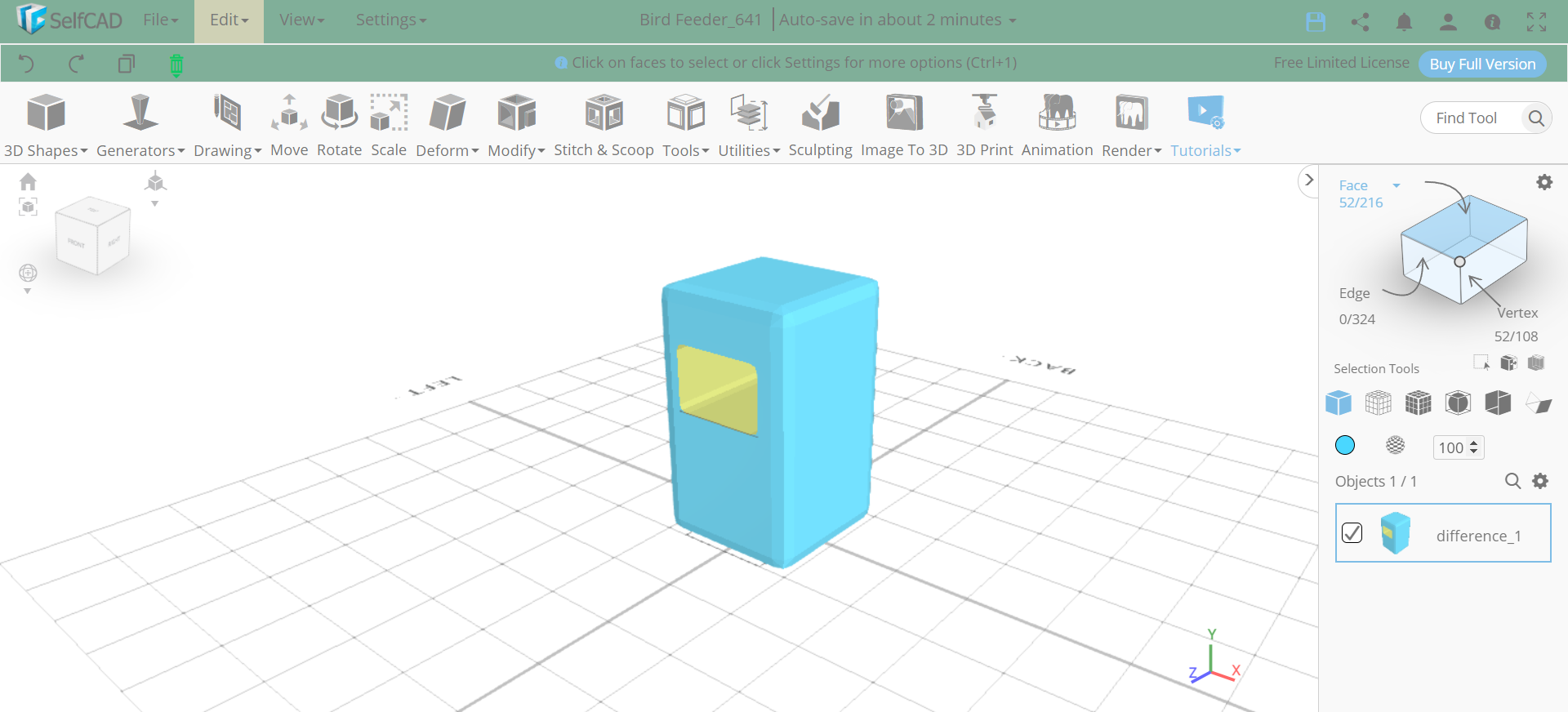Open the user account icon
This screenshot has height=712, width=1568.
click(1448, 22)
